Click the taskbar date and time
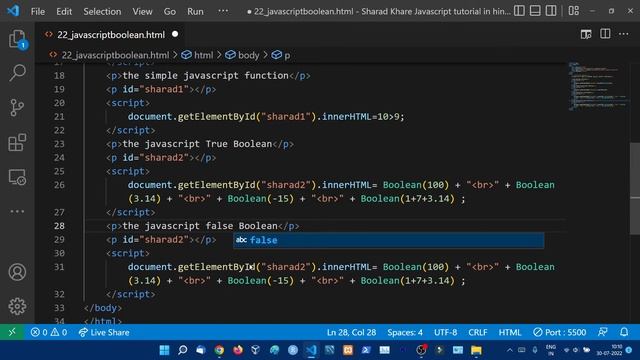The width and height of the screenshot is (640, 360). [x=609, y=350]
